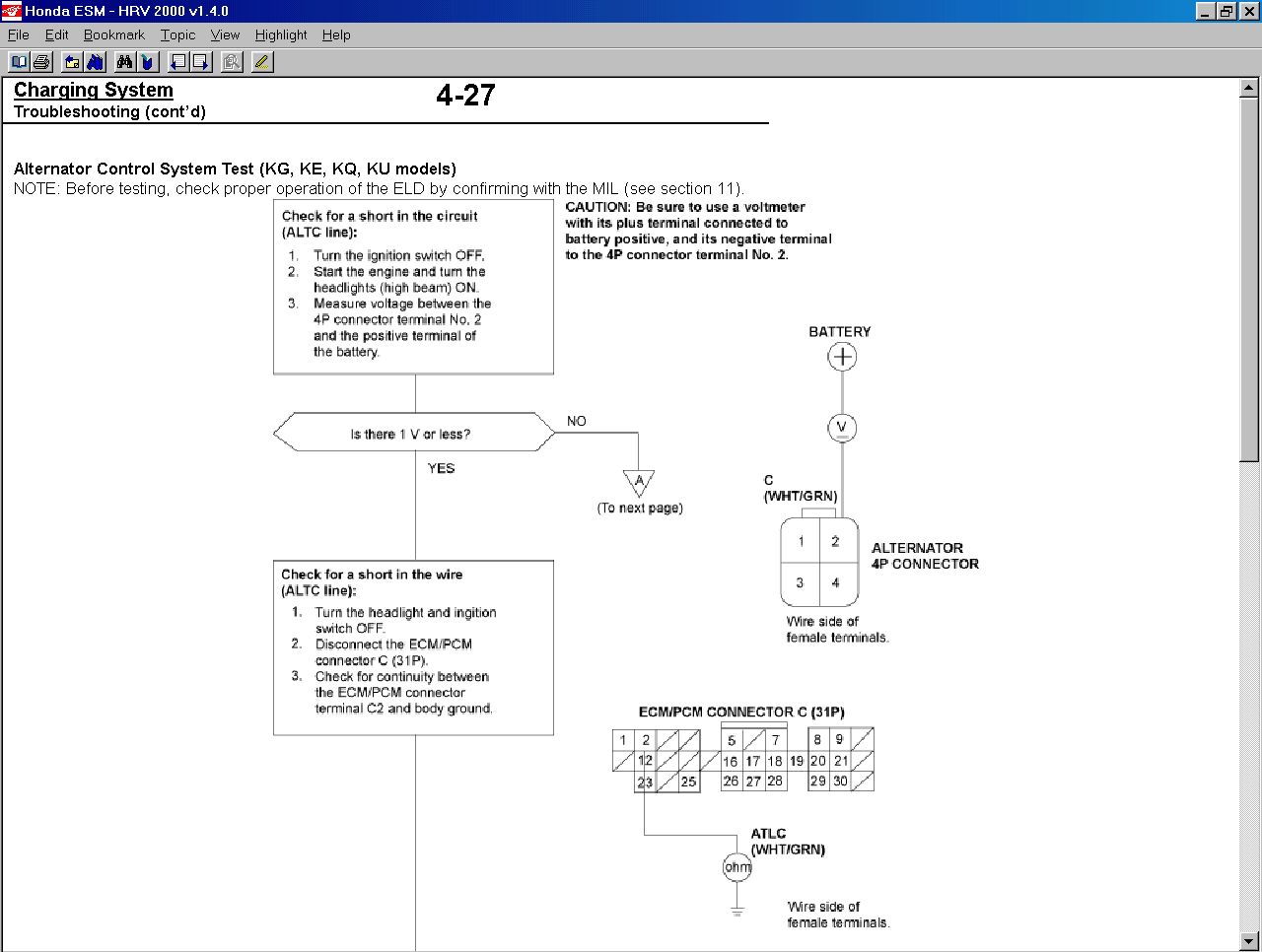
Task: Open the binoculars search tool
Action: click(125, 62)
